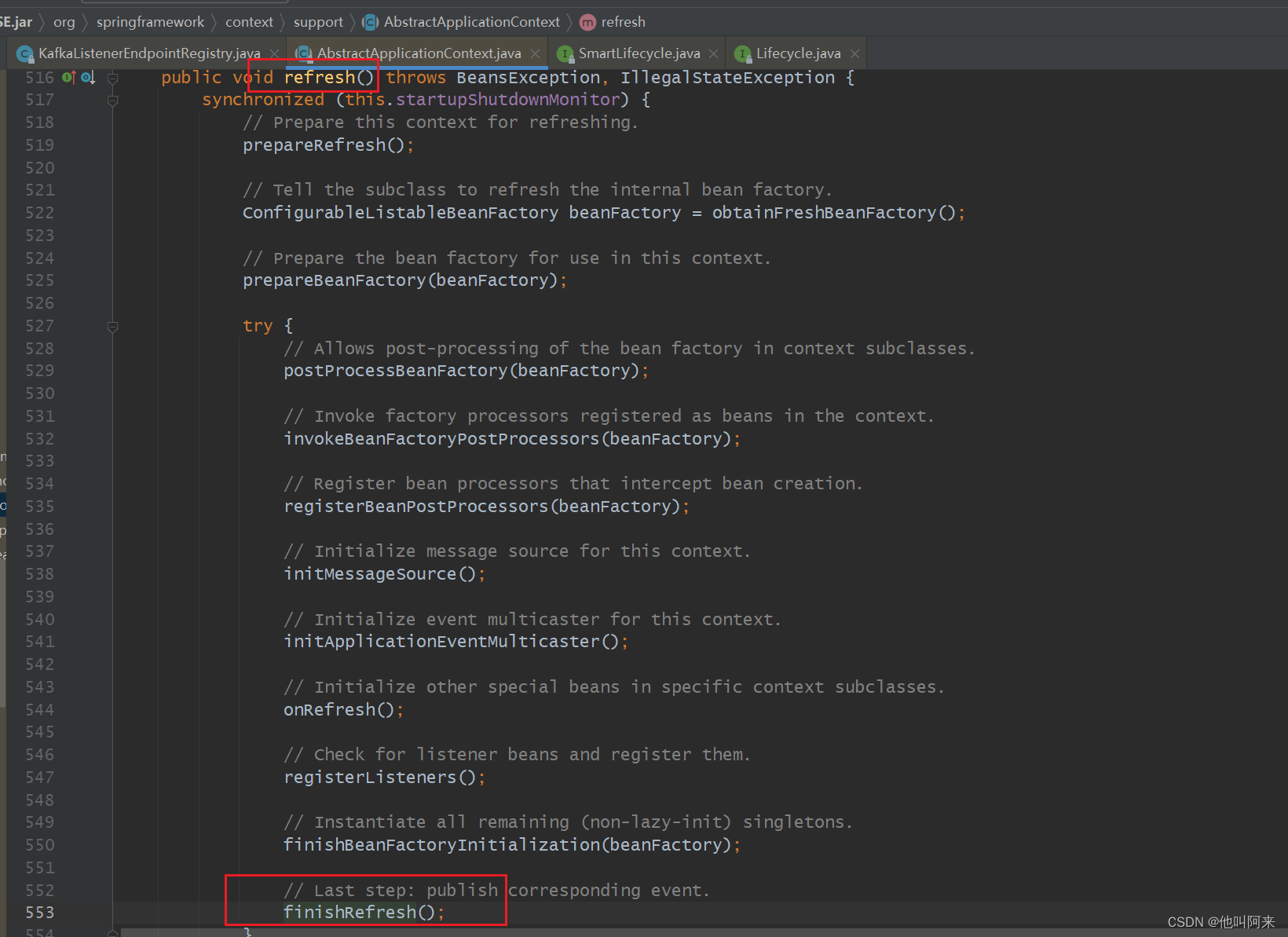Click the 'synchronized' keyword on line 517
The width and height of the screenshot is (1288, 937).
263,100
